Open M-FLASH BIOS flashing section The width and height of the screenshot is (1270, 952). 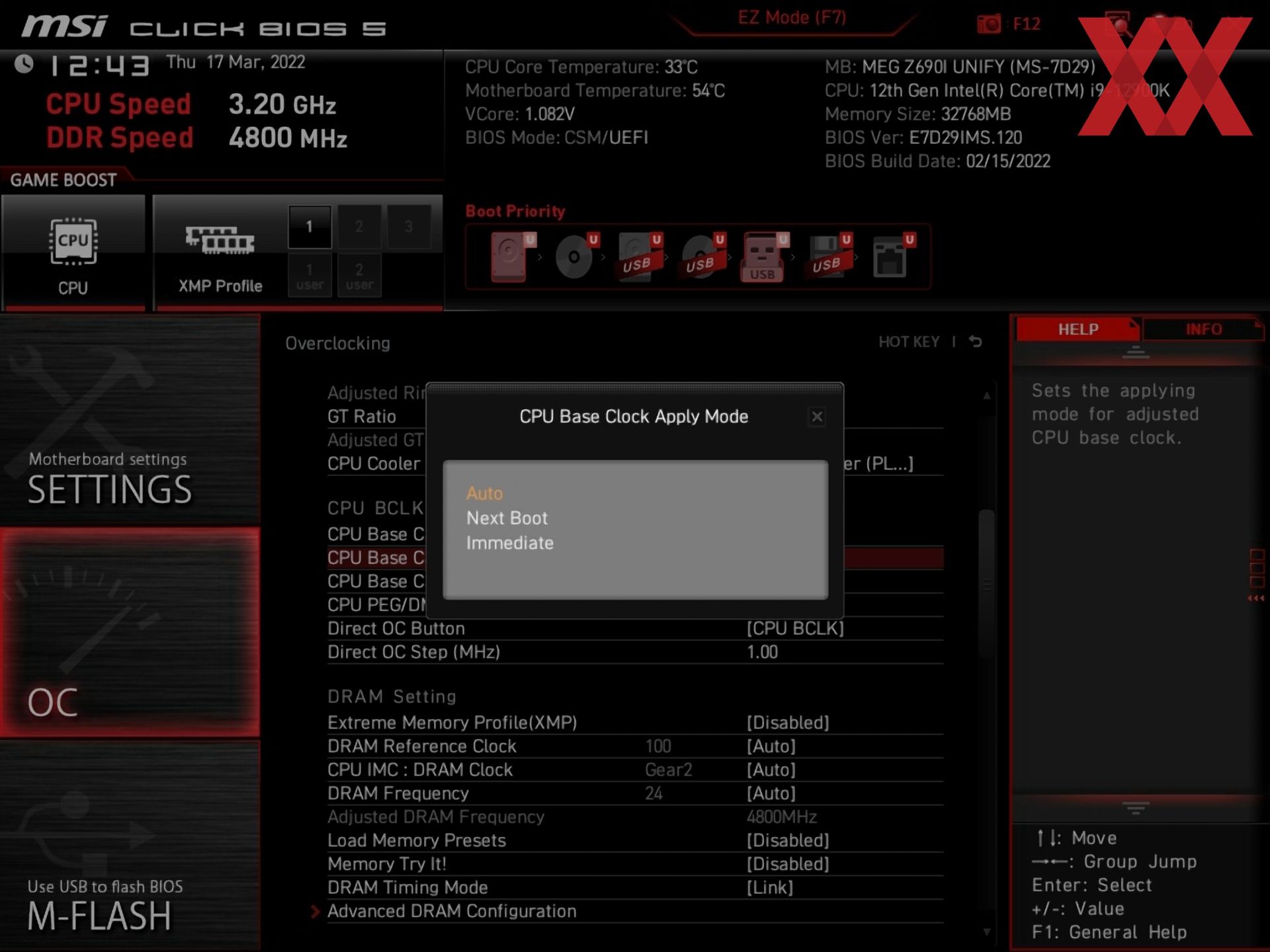point(130,846)
